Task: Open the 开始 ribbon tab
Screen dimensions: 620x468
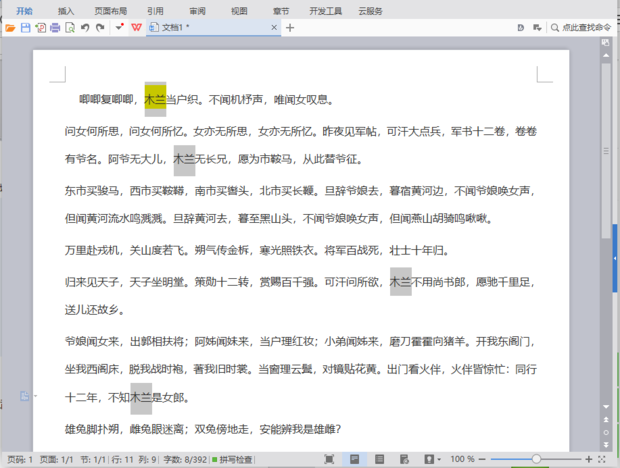Action: click(x=24, y=11)
